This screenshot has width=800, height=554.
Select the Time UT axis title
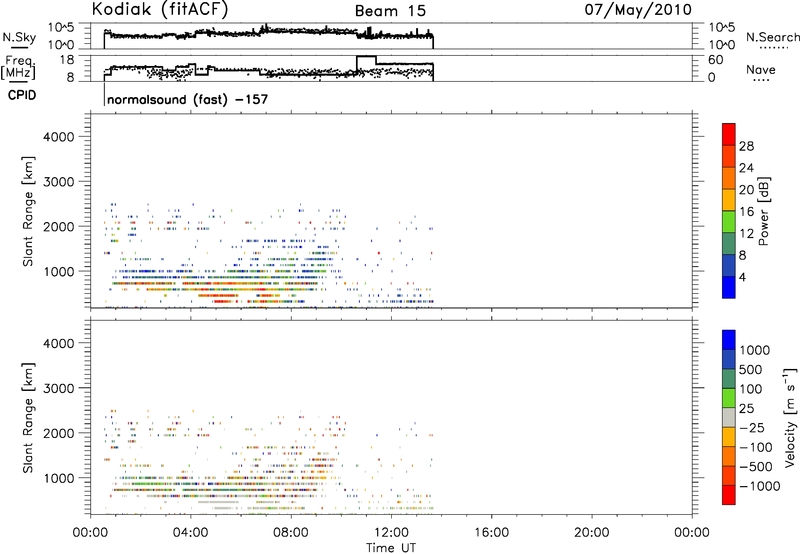pyautogui.click(x=391, y=547)
